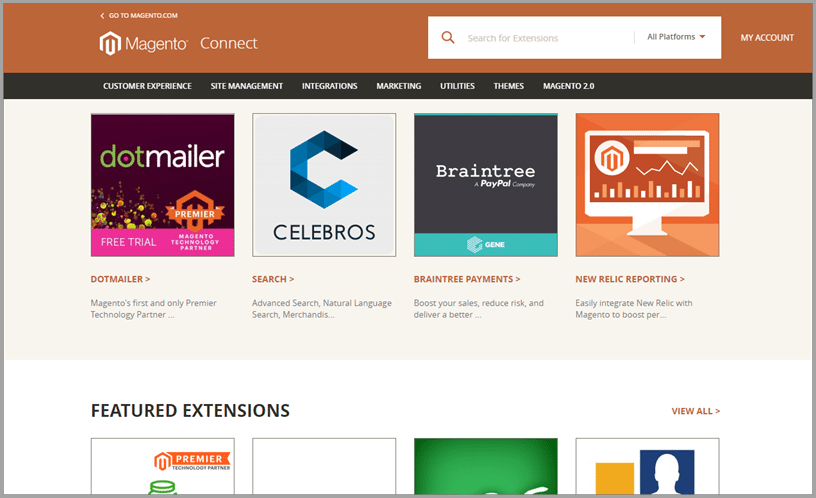The width and height of the screenshot is (816, 498).
Task: Open the Magento 2.0 menu
Action: point(568,86)
